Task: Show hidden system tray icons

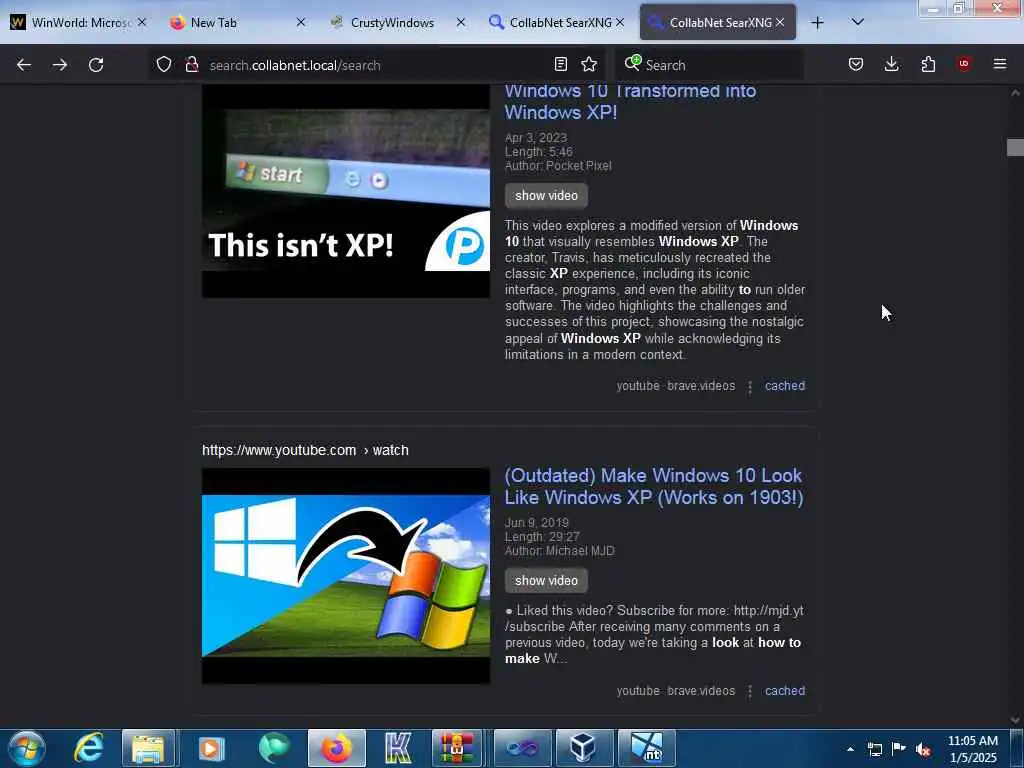Action: tap(850, 749)
